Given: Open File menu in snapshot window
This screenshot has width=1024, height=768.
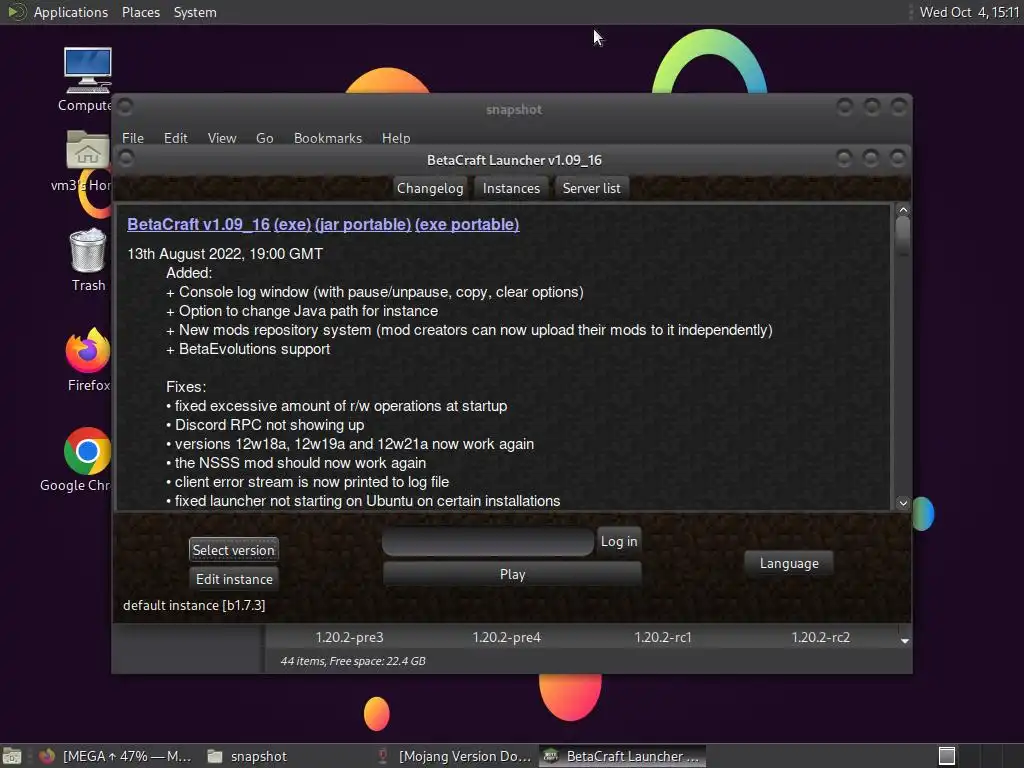Looking at the screenshot, I should pos(133,138).
